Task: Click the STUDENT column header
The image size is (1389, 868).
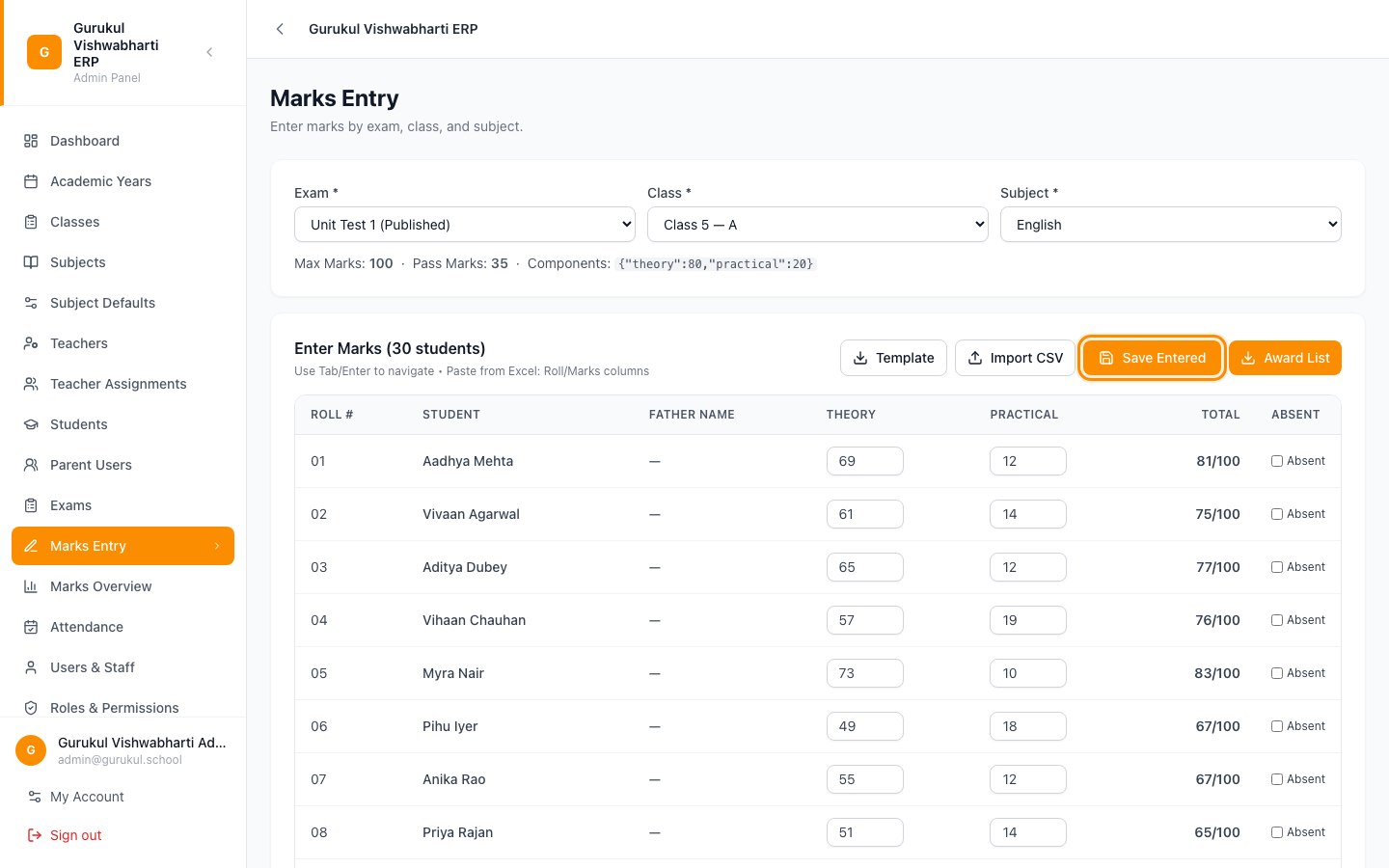Action: click(x=451, y=415)
